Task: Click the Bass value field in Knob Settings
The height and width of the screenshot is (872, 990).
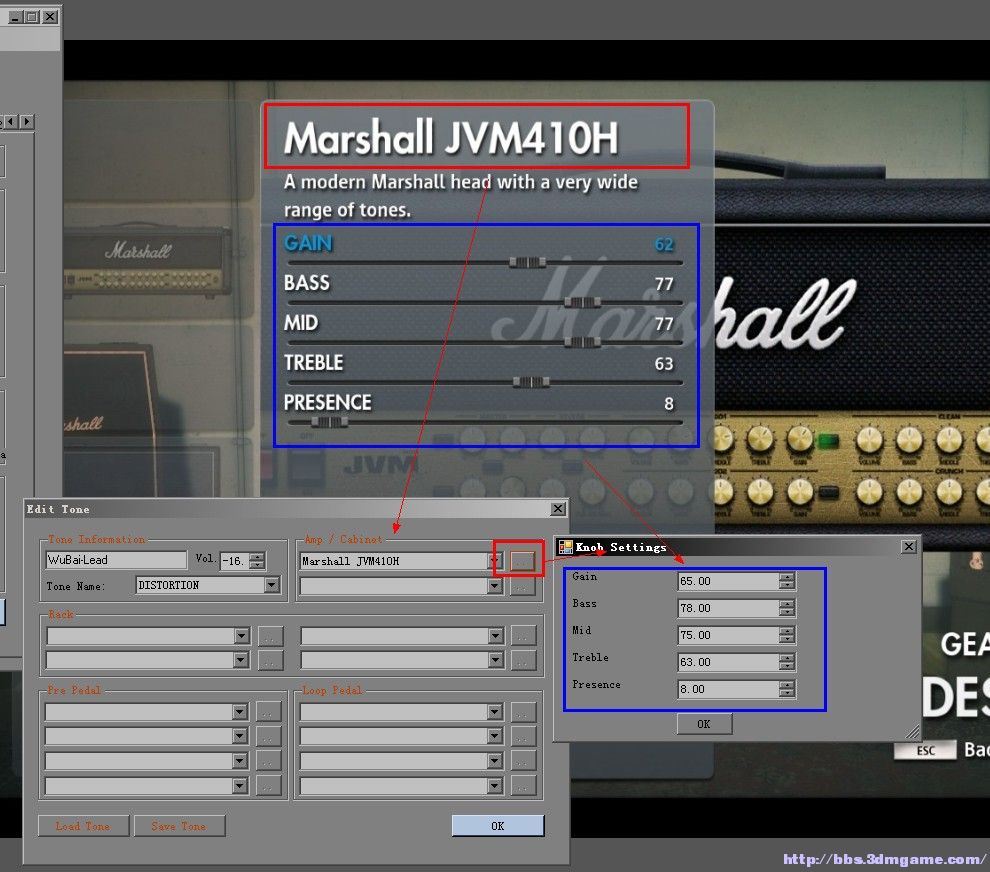Action: (x=728, y=608)
